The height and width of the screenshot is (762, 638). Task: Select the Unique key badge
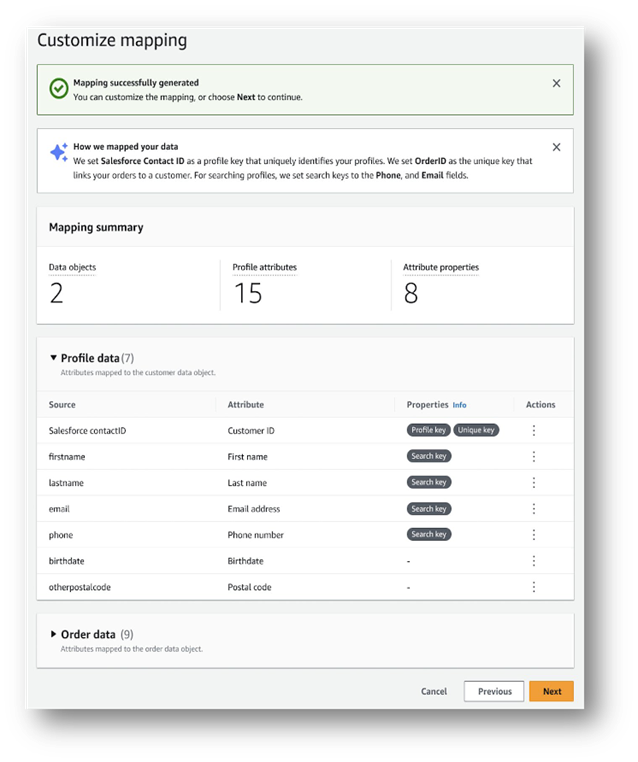pyautogui.click(x=476, y=430)
